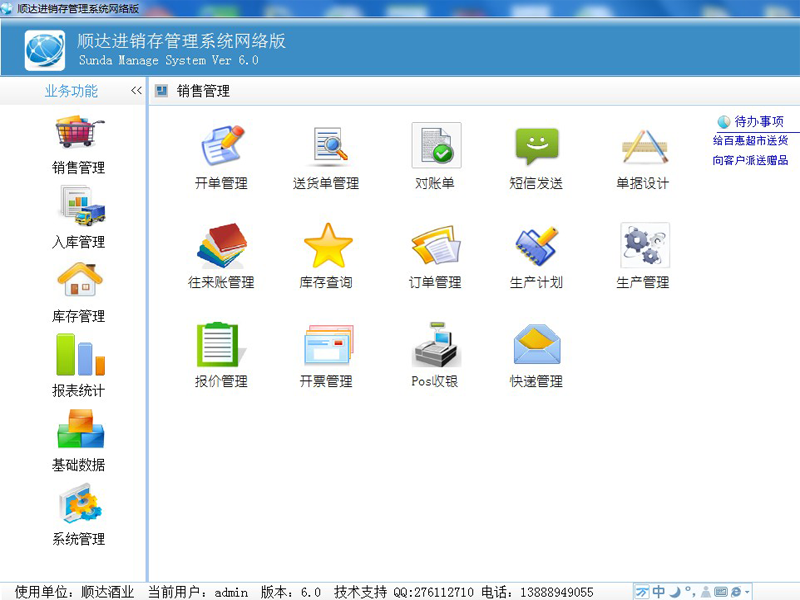The height and width of the screenshot is (600, 800).
Task: Open 订单管理 order management icon
Action: pyautogui.click(x=435, y=246)
